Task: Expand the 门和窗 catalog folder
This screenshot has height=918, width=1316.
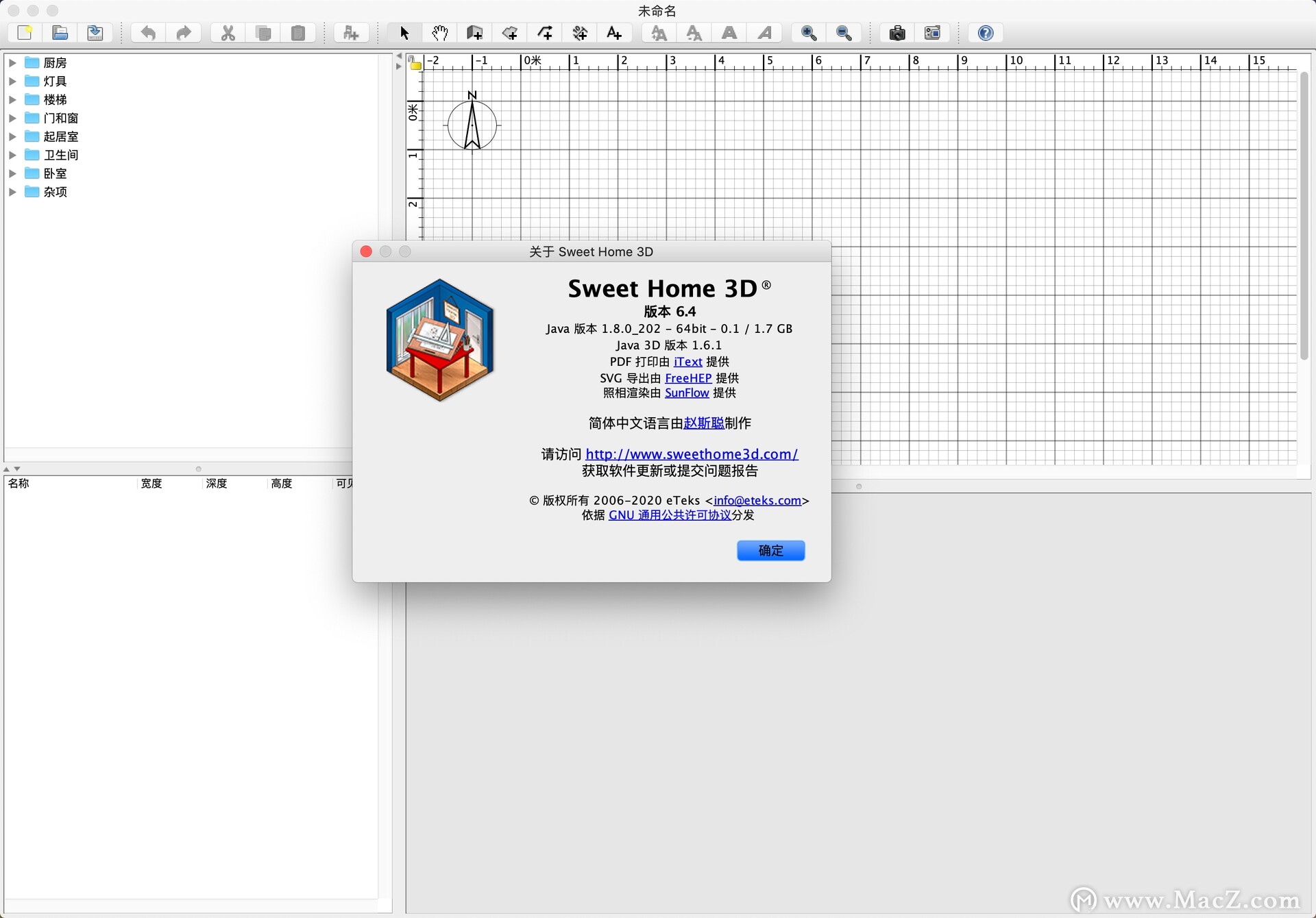Action: (12, 118)
